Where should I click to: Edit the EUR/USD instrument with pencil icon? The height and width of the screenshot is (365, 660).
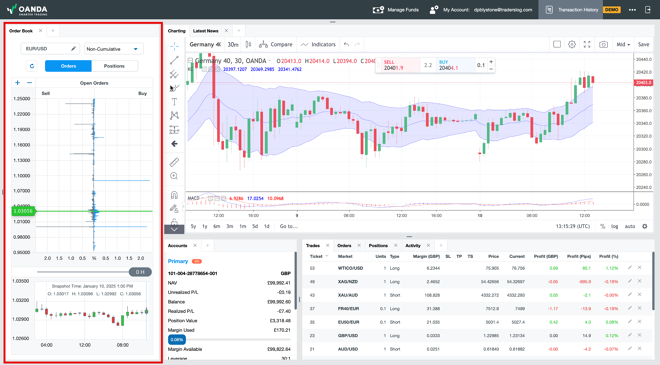pos(73,49)
